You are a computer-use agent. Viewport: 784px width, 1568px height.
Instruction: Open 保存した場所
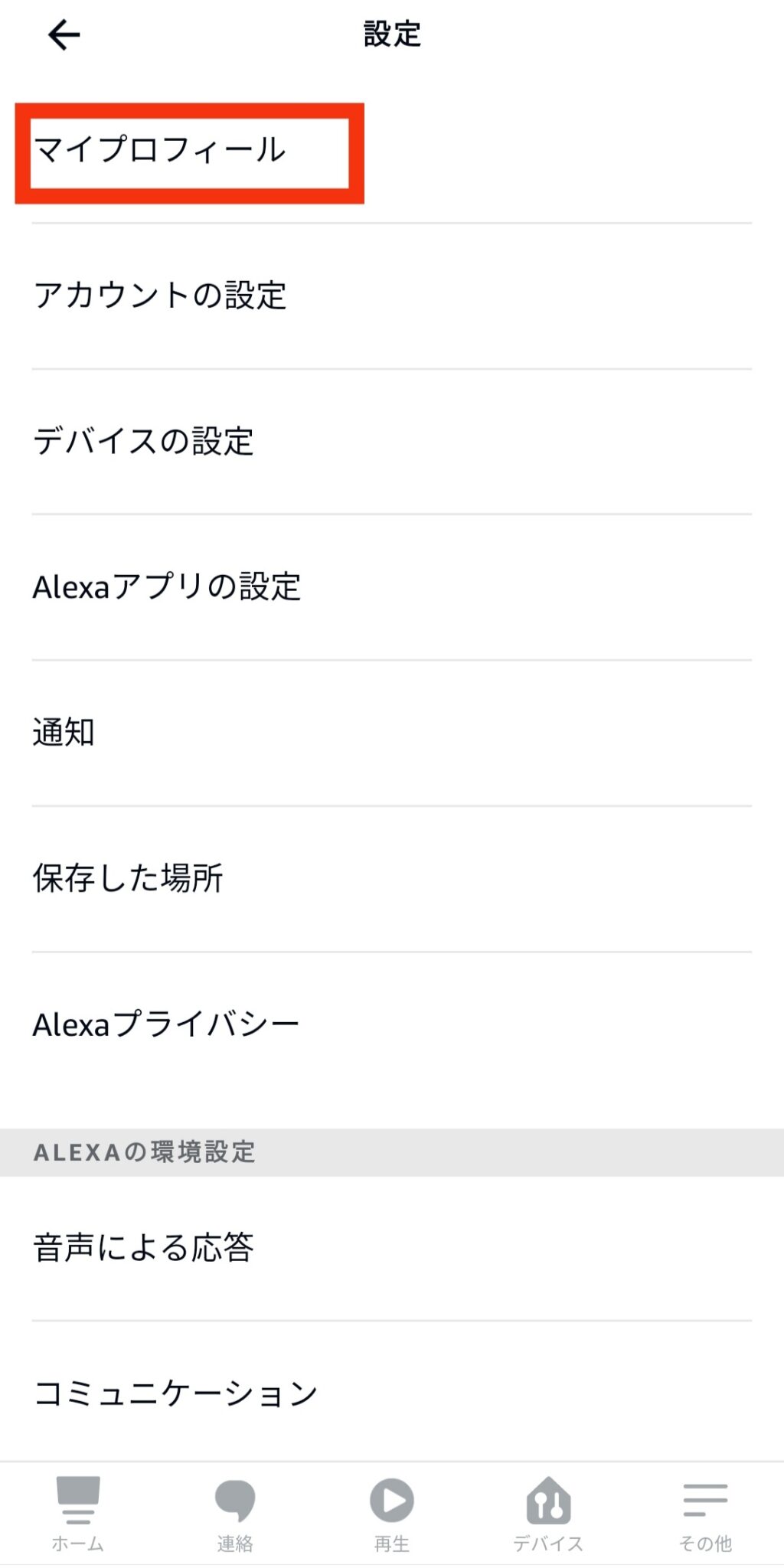tap(392, 879)
